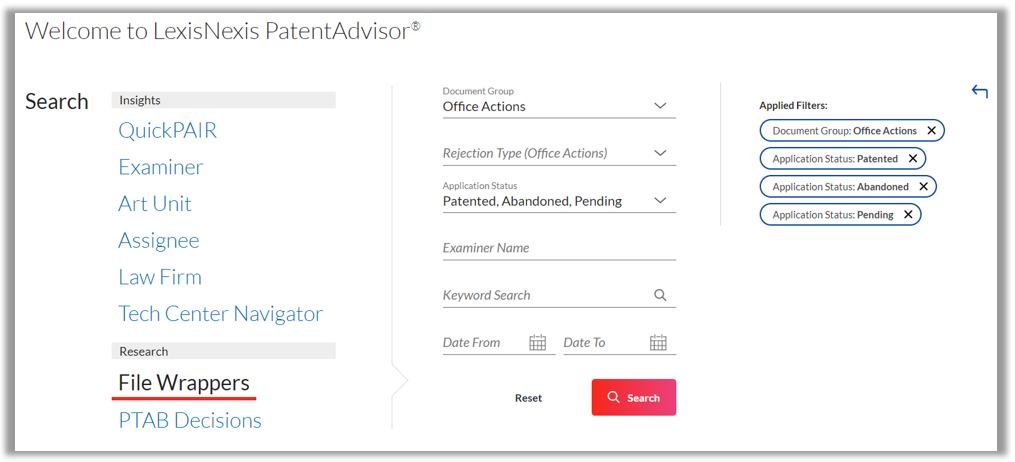
Task: Focus the Examiner Name field
Action: tap(559, 248)
